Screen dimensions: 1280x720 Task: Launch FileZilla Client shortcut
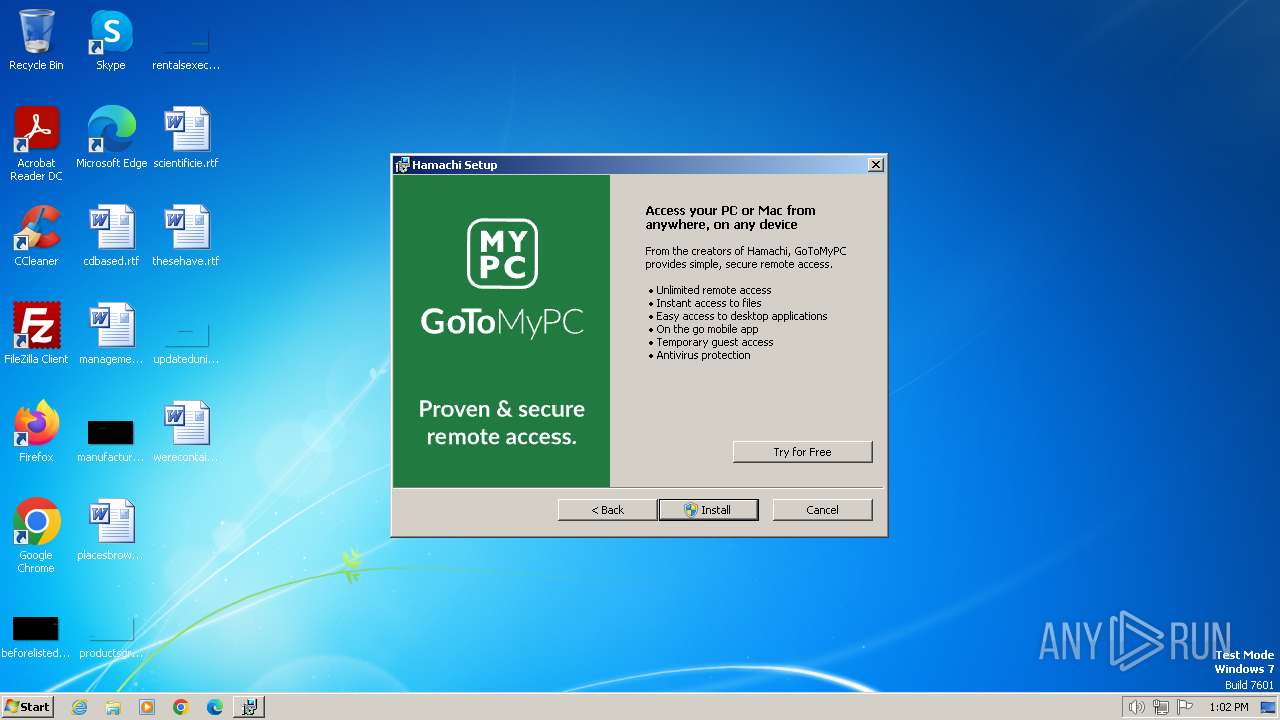click(36, 334)
